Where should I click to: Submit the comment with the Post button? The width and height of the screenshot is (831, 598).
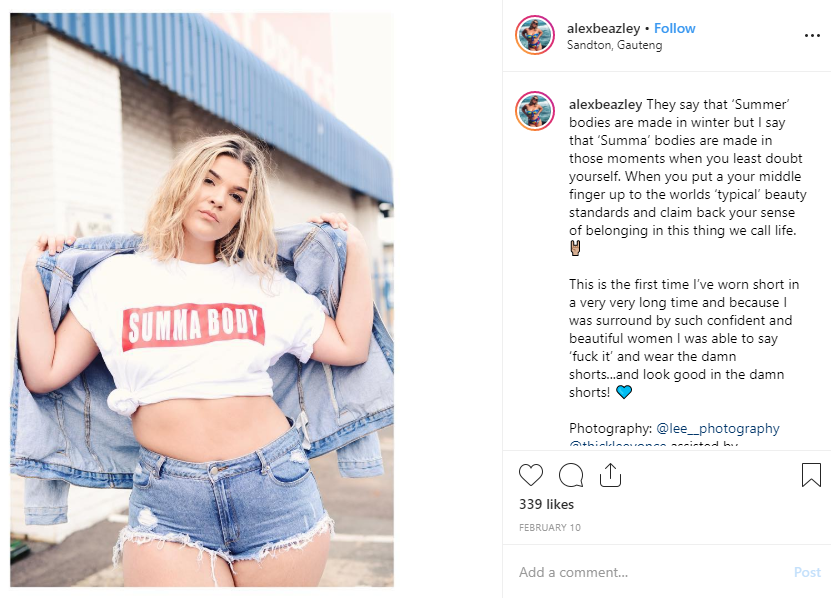click(807, 572)
